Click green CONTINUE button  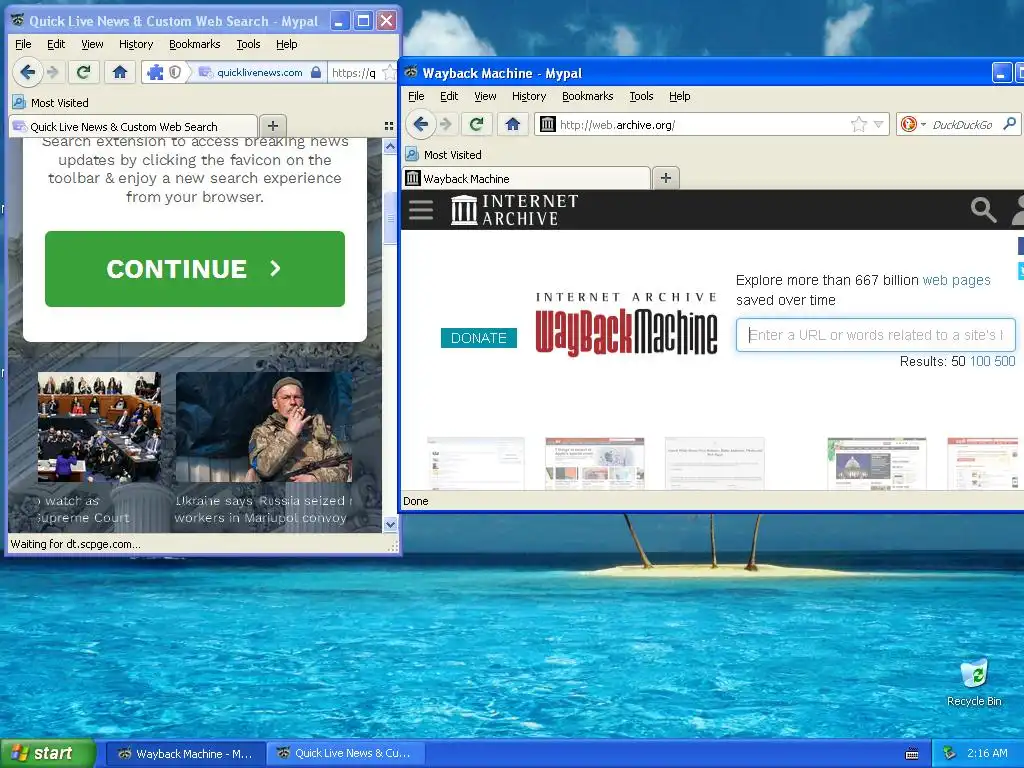195,268
